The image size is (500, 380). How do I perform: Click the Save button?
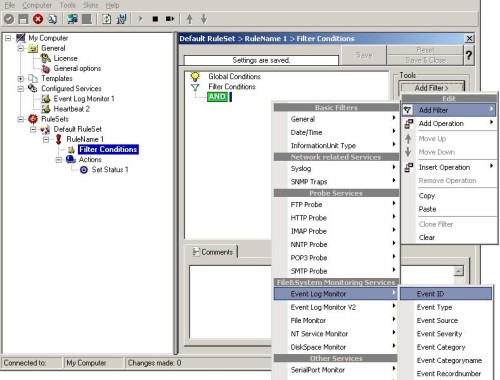363,55
